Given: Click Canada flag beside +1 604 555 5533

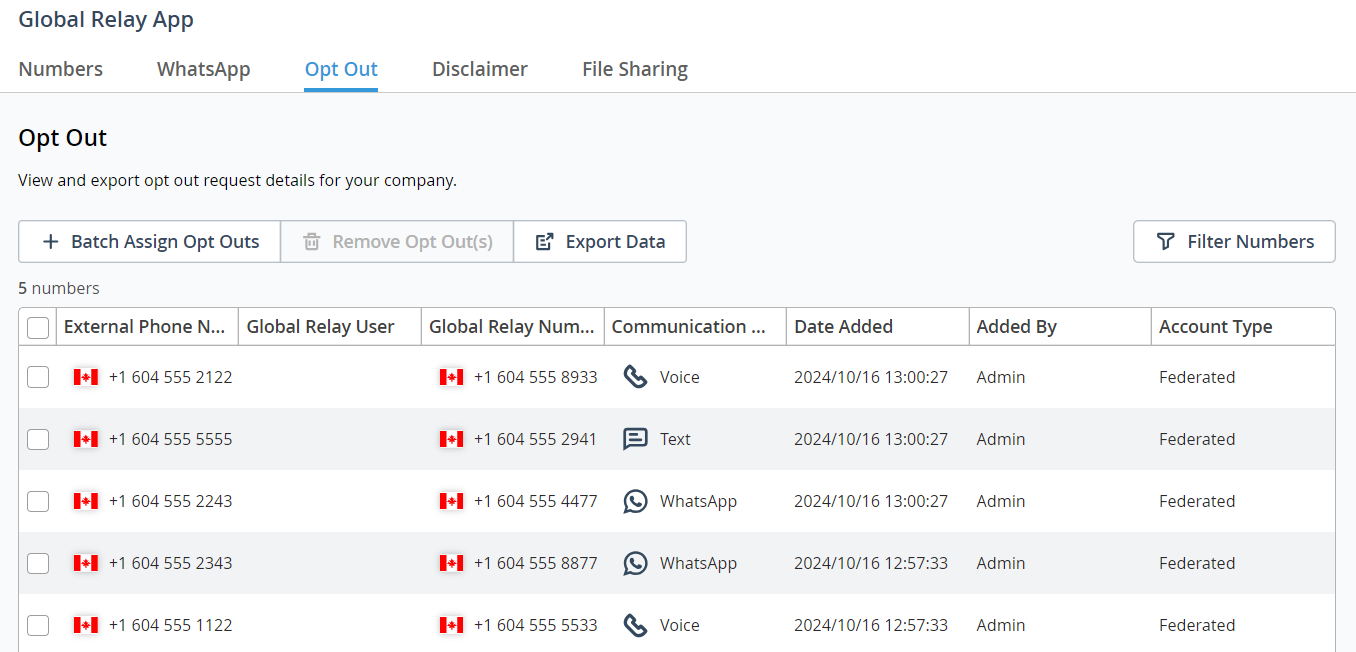Looking at the screenshot, I should point(451,625).
